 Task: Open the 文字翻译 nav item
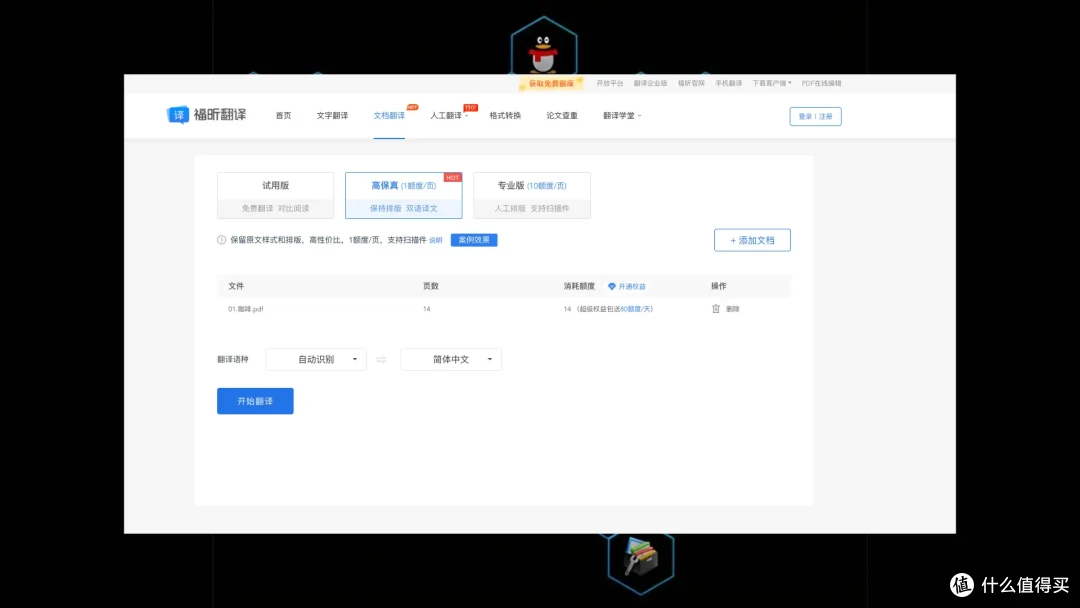pyautogui.click(x=332, y=116)
